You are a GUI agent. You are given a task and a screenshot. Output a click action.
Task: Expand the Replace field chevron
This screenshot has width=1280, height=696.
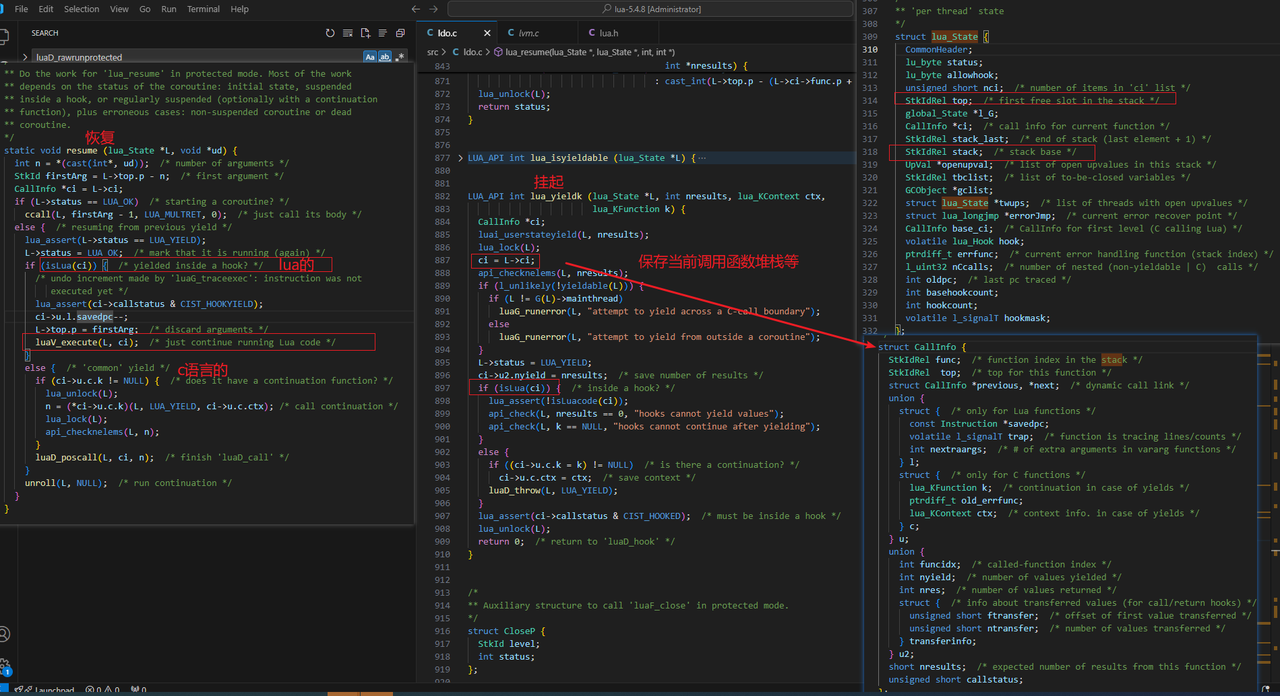(x=24, y=58)
